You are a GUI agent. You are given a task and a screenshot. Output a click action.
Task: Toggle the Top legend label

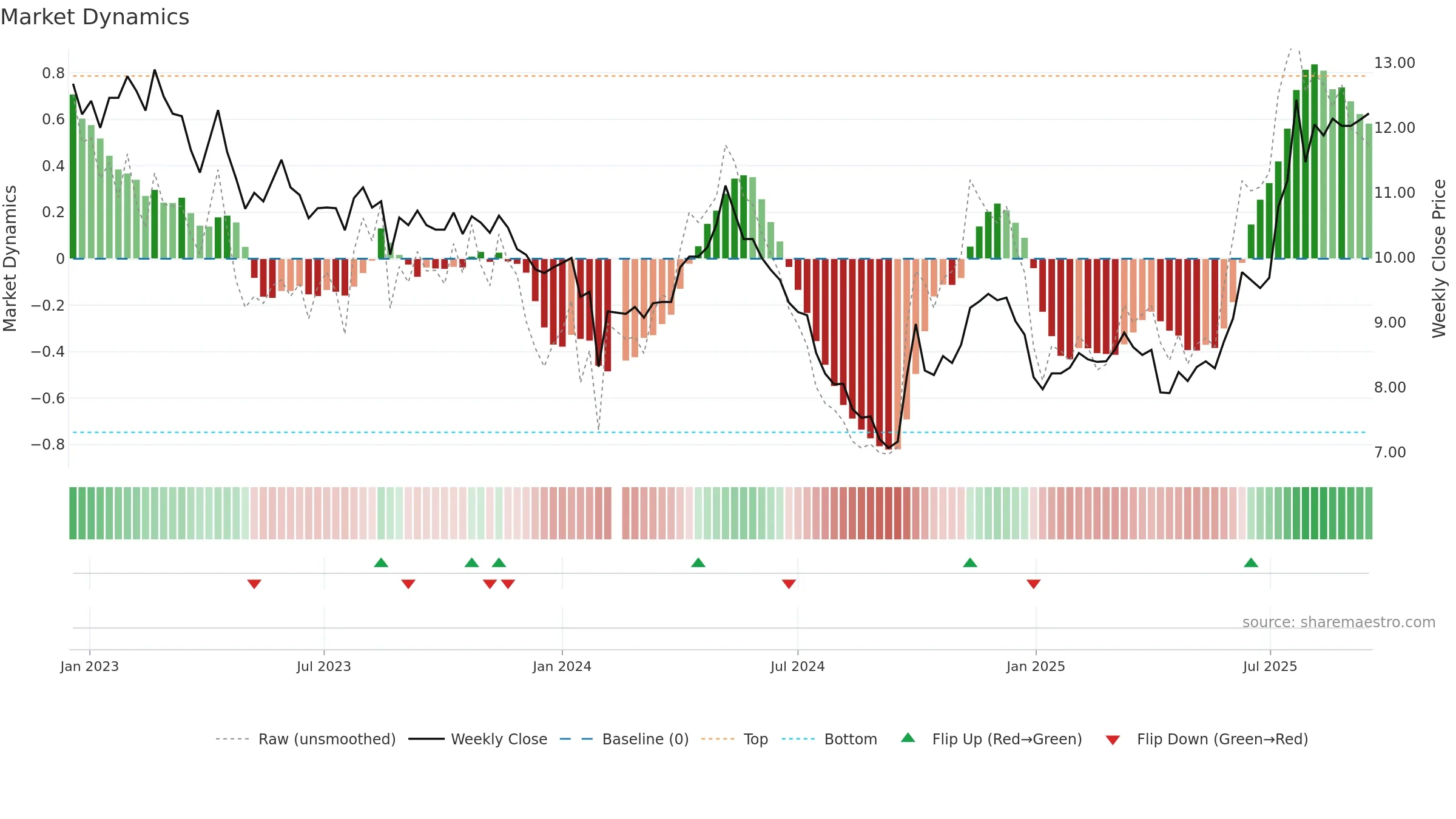click(x=756, y=739)
